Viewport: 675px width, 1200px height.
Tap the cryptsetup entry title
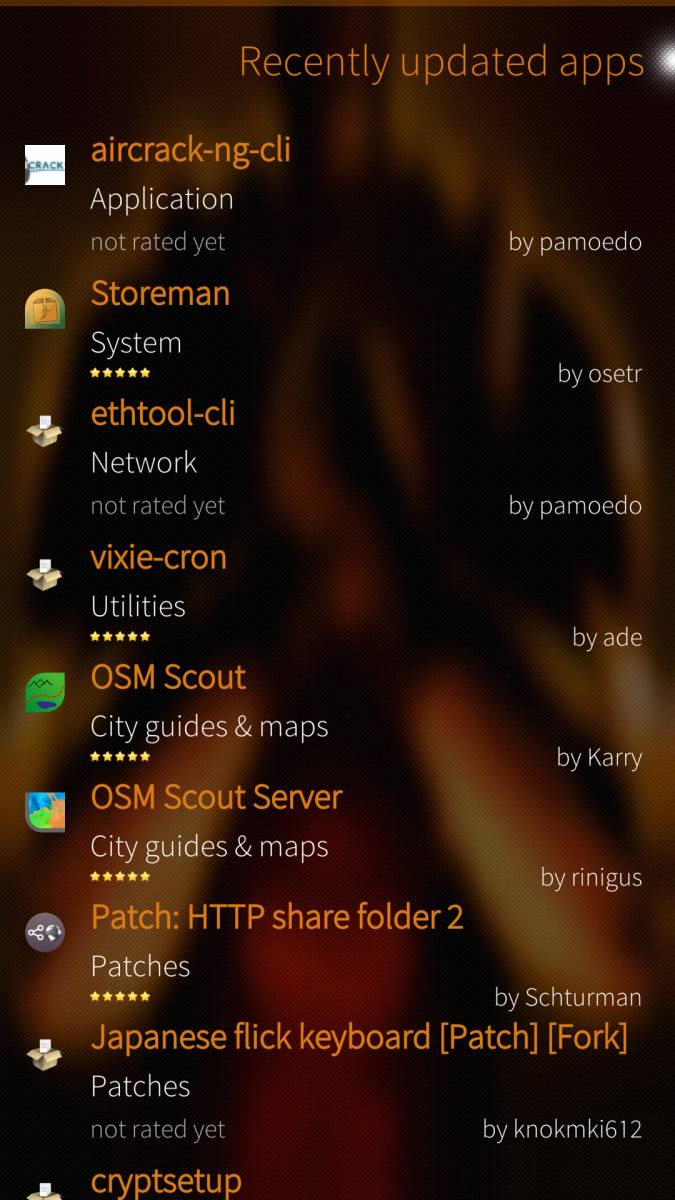pos(166,1181)
